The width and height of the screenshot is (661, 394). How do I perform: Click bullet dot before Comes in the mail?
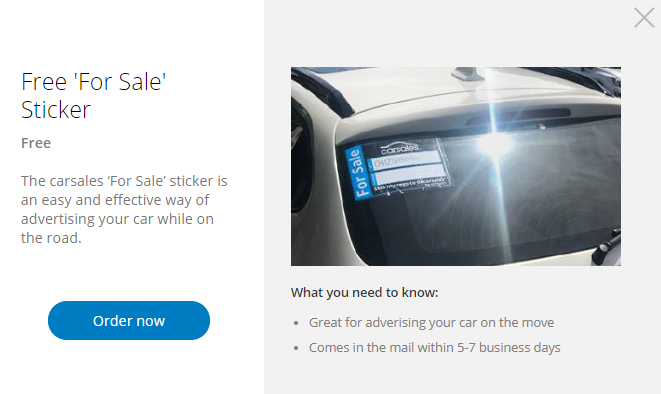click(296, 348)
